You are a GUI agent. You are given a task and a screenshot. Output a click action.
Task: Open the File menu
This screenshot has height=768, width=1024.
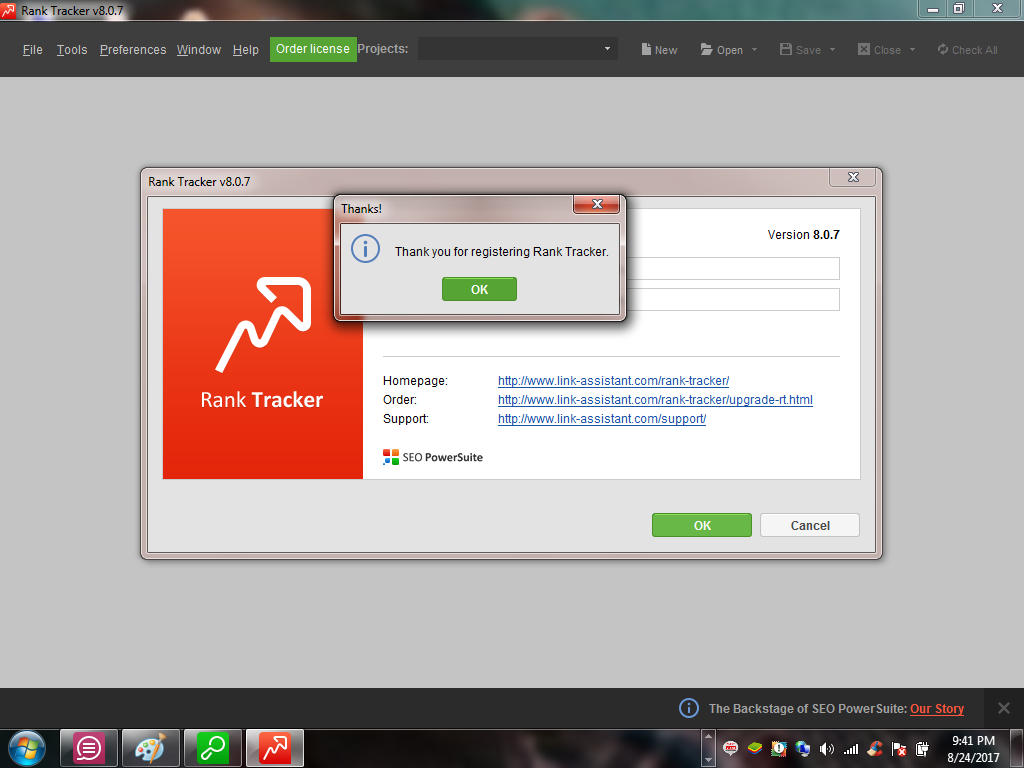33,50
